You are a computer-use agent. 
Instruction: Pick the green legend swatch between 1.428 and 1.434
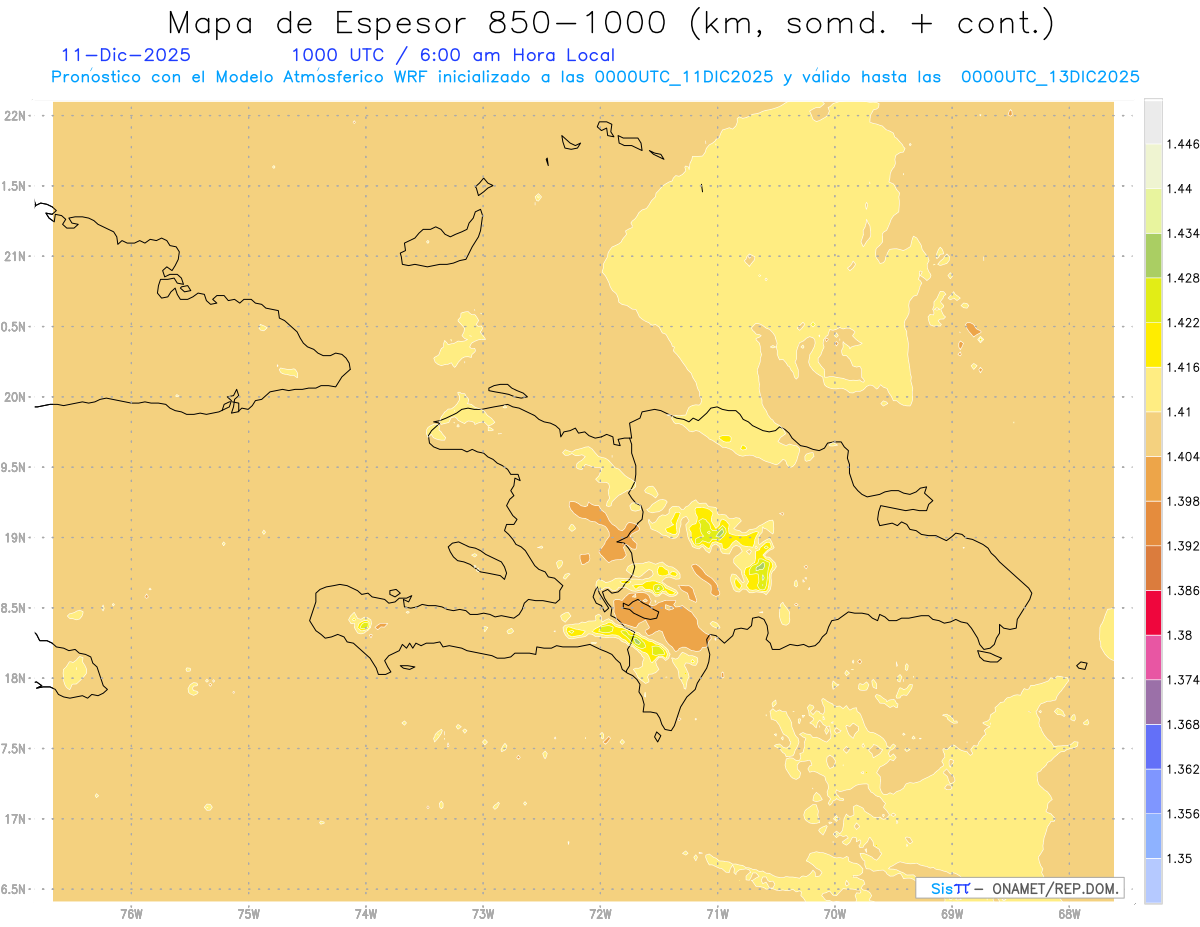coord(1153,255)
